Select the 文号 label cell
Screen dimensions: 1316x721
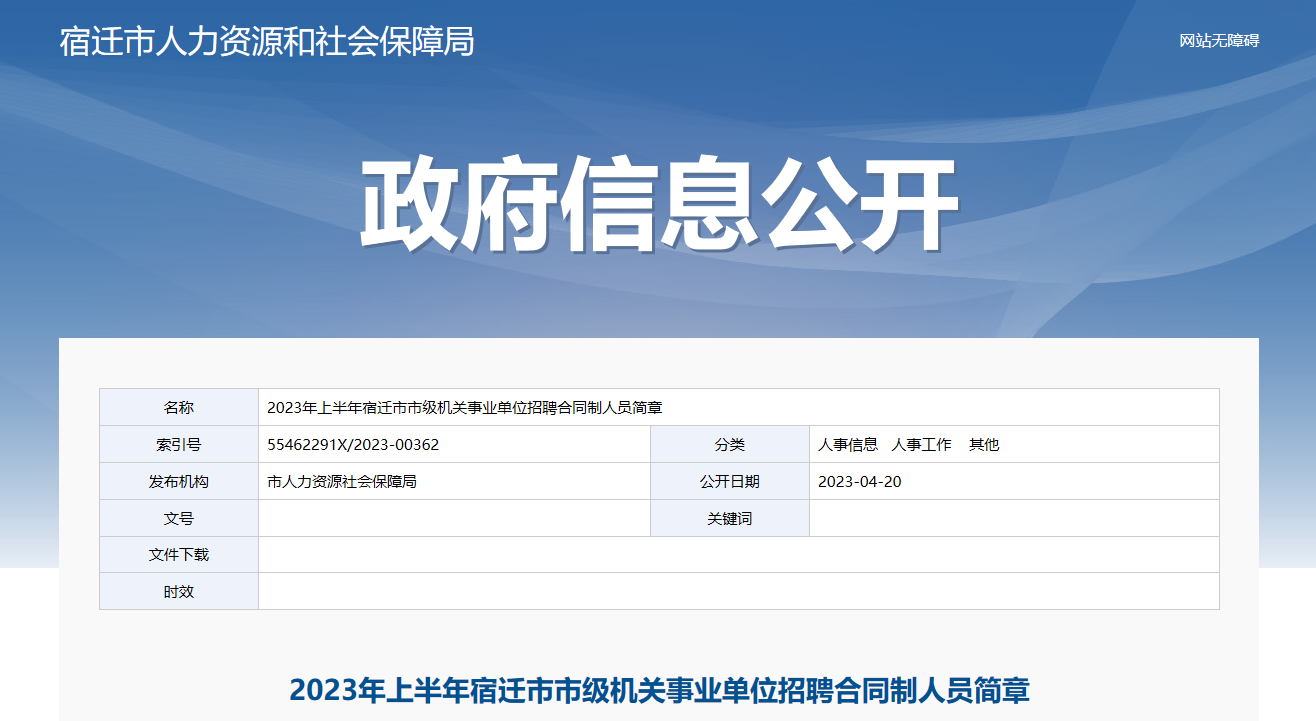click(179, 518)
